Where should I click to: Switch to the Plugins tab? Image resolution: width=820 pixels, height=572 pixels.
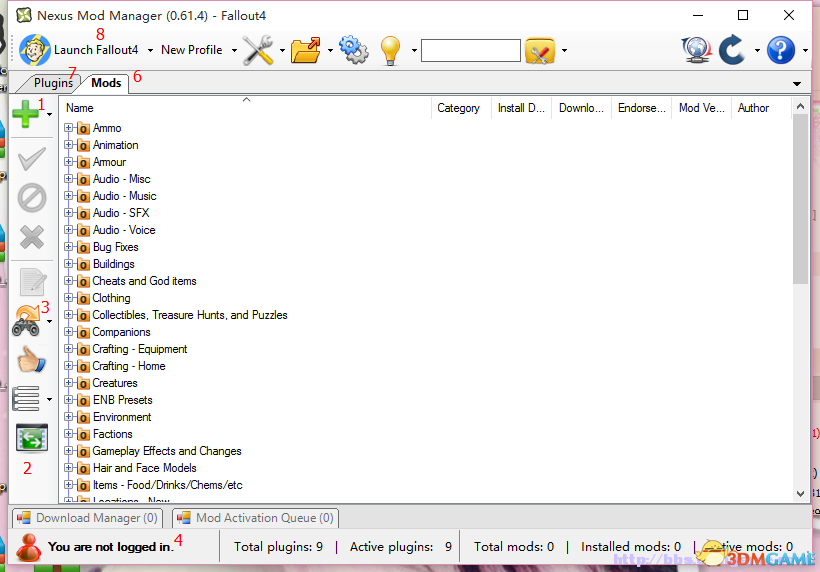pyautogui.click(x=52, y=83)
